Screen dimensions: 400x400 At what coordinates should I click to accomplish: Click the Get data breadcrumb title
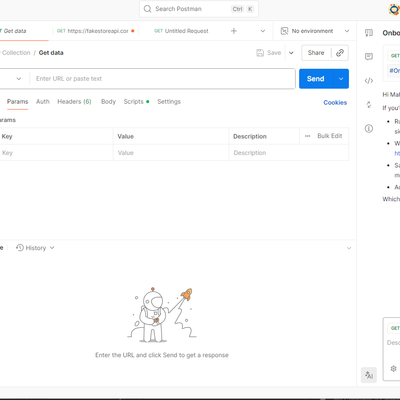pos(51,53)
